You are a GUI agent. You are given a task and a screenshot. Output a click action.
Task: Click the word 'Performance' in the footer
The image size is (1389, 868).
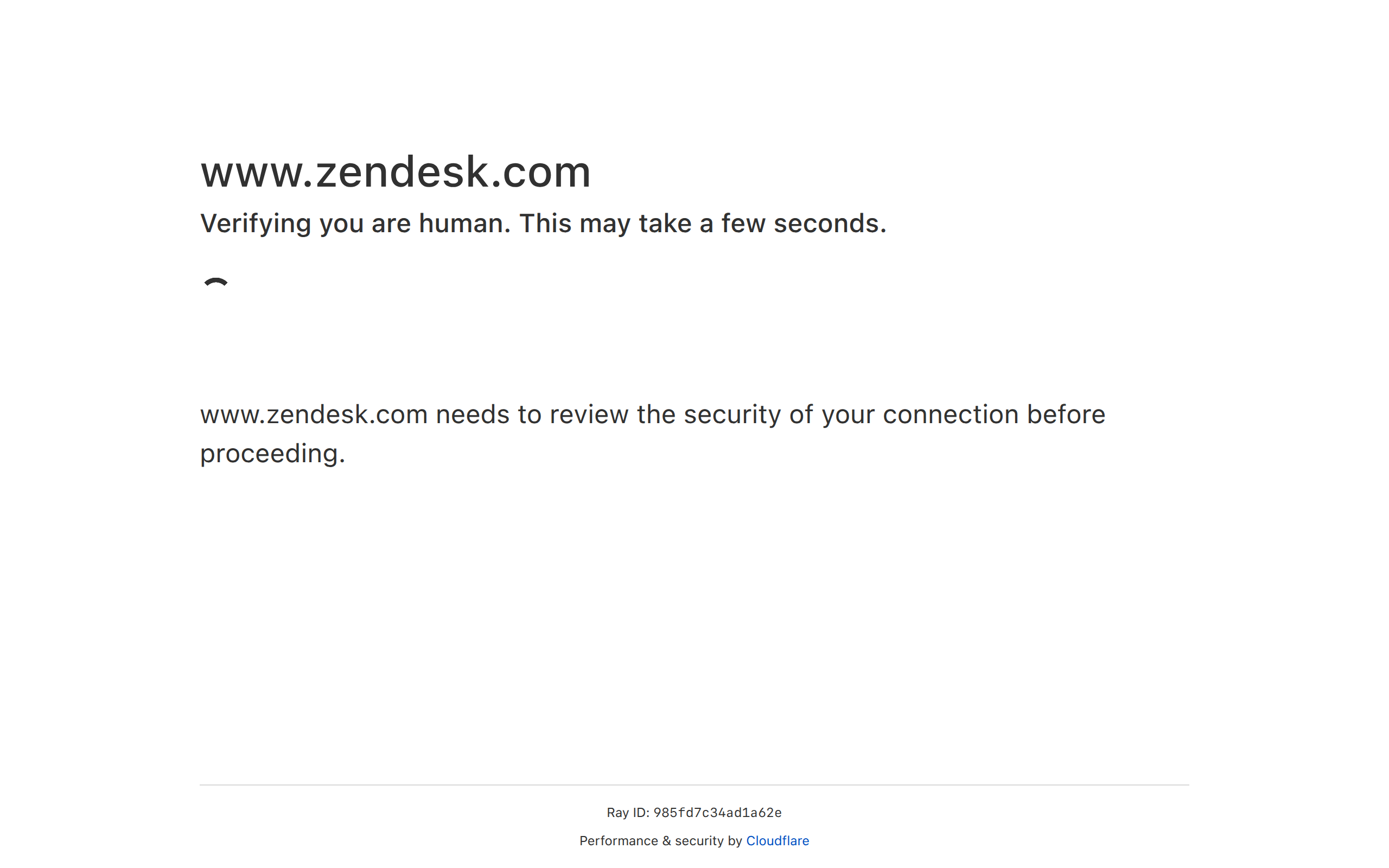click(x=618, y=841)
